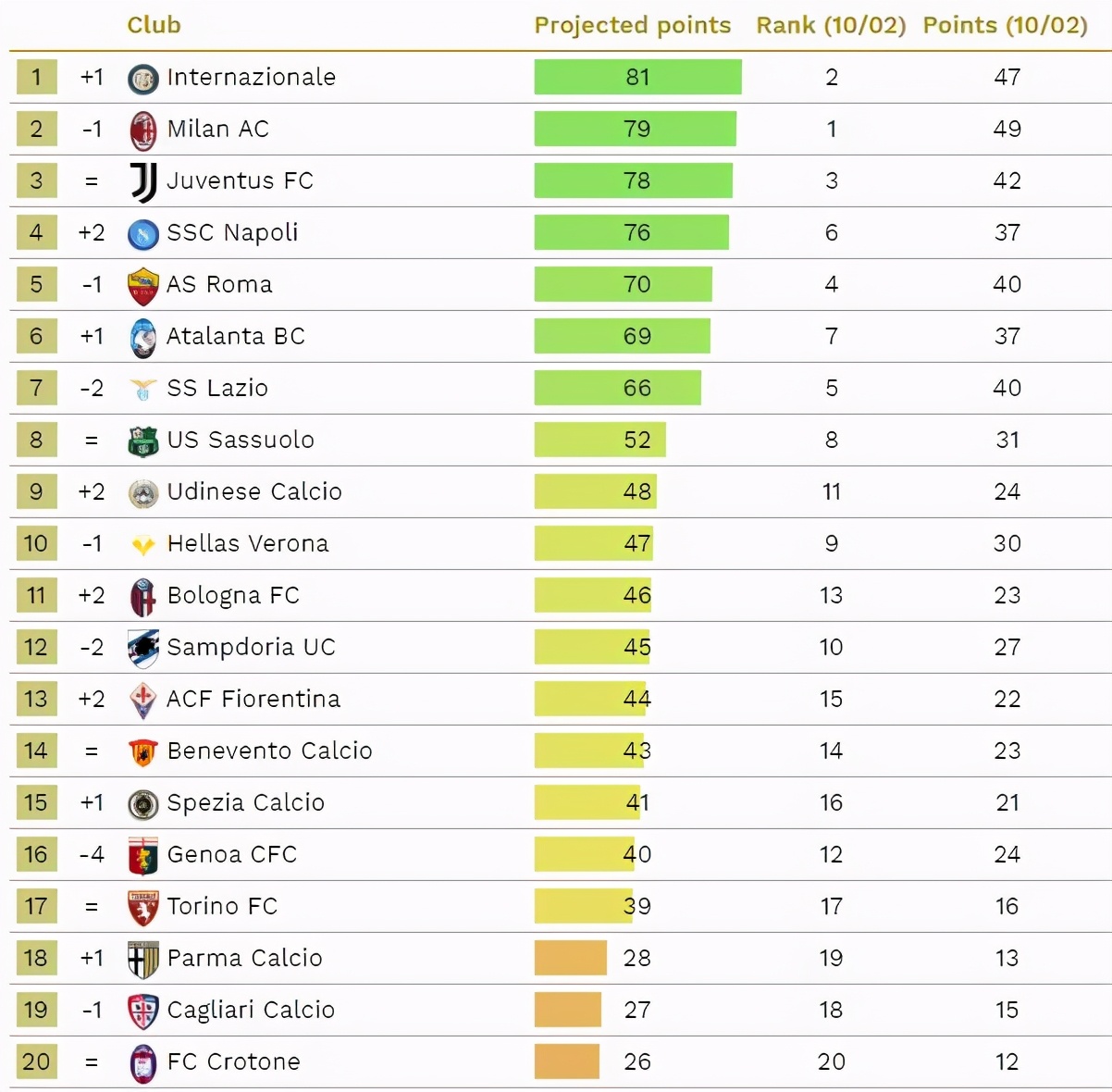The height and width of the screenshot is (1092, 1112).
Task: Click the Milan AC club crest
Action: pos(142,130)
